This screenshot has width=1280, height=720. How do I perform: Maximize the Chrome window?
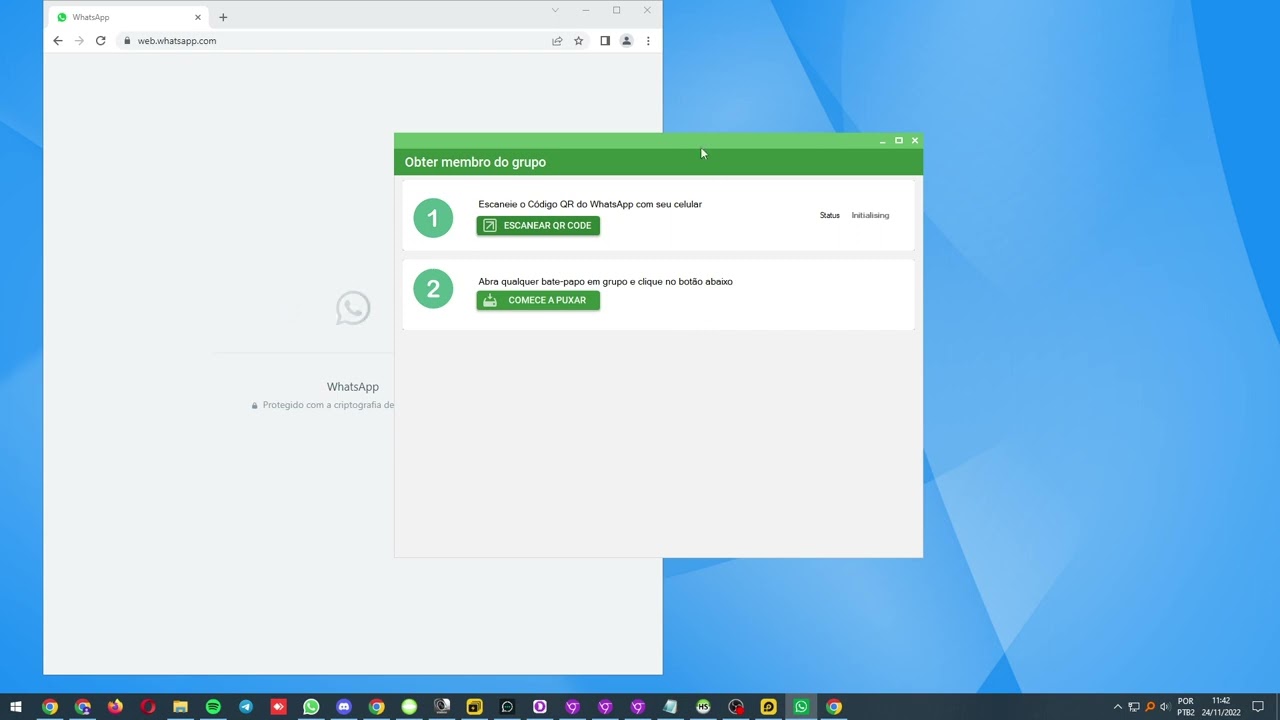[616, 10]
